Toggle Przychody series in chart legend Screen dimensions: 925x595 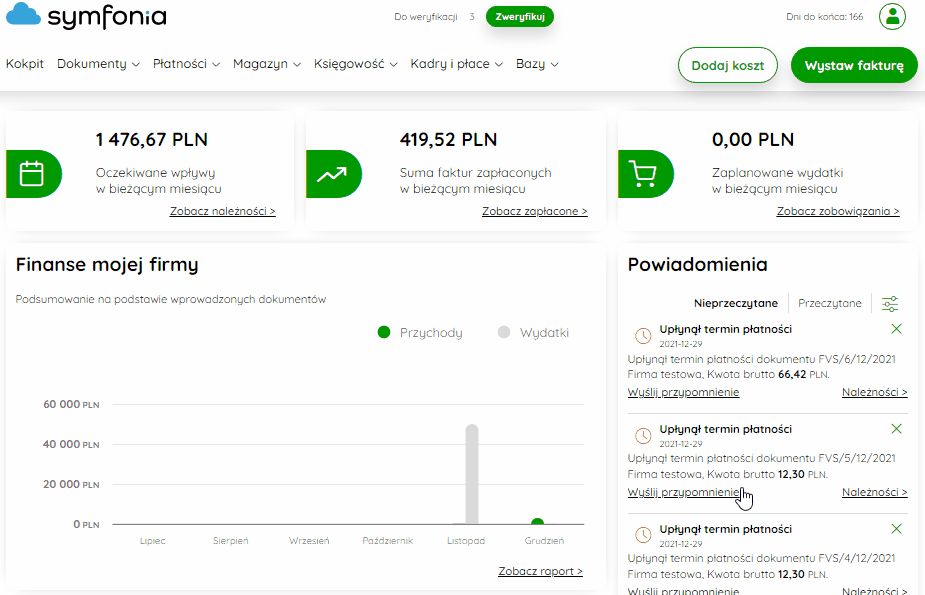419,333
